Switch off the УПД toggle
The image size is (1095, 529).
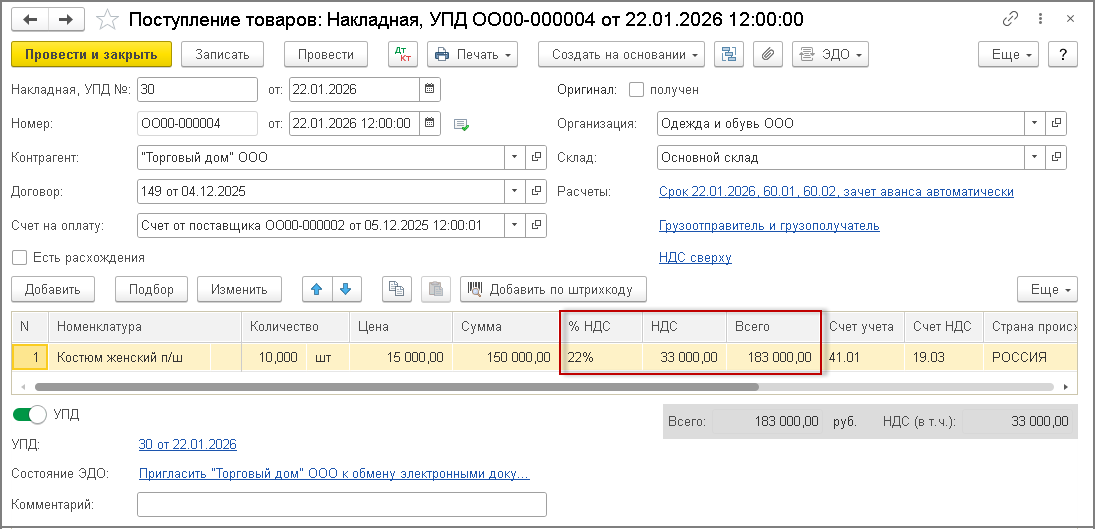[29, 415]
